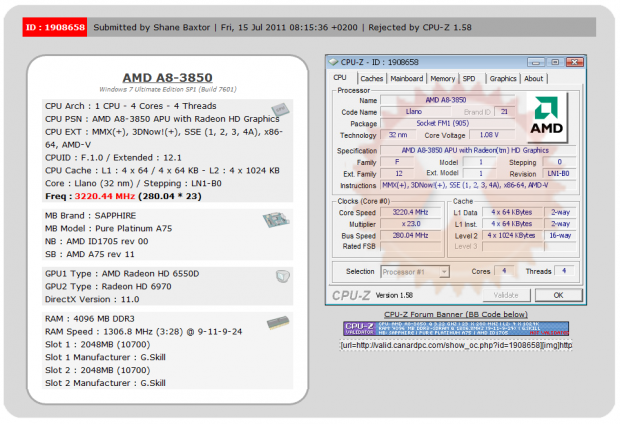Click the Bus Speed 280.04 MHz value
Screen dimensions: 620x424
click(410, 235)
